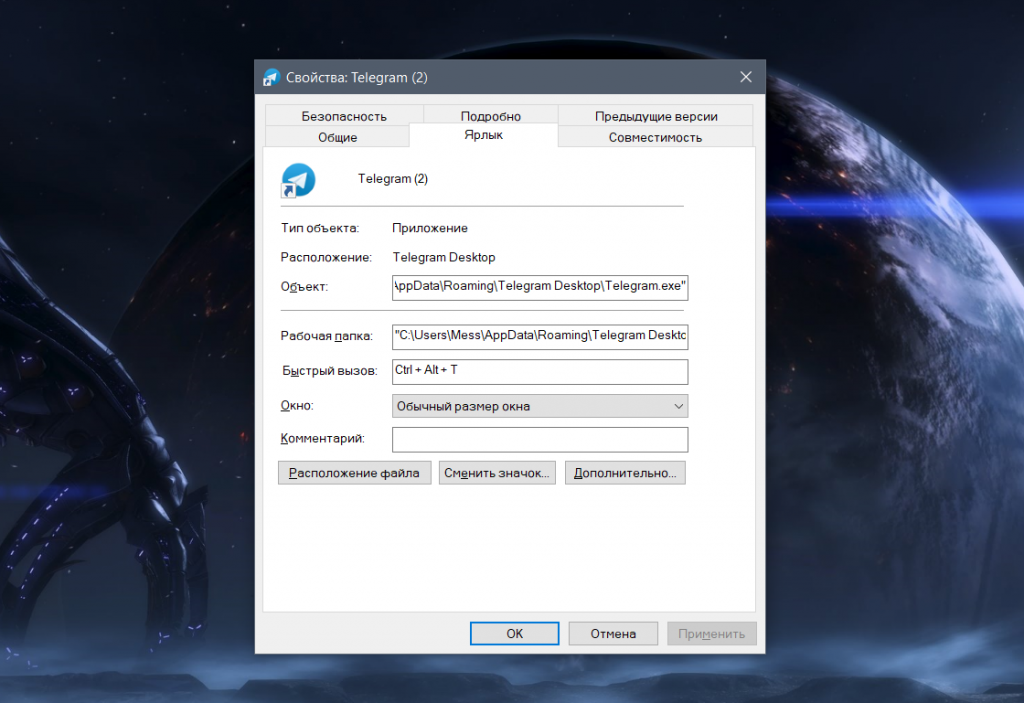Open the Совместимость tab
This screenshot has width=1024, height=703.
pos(655,137)
